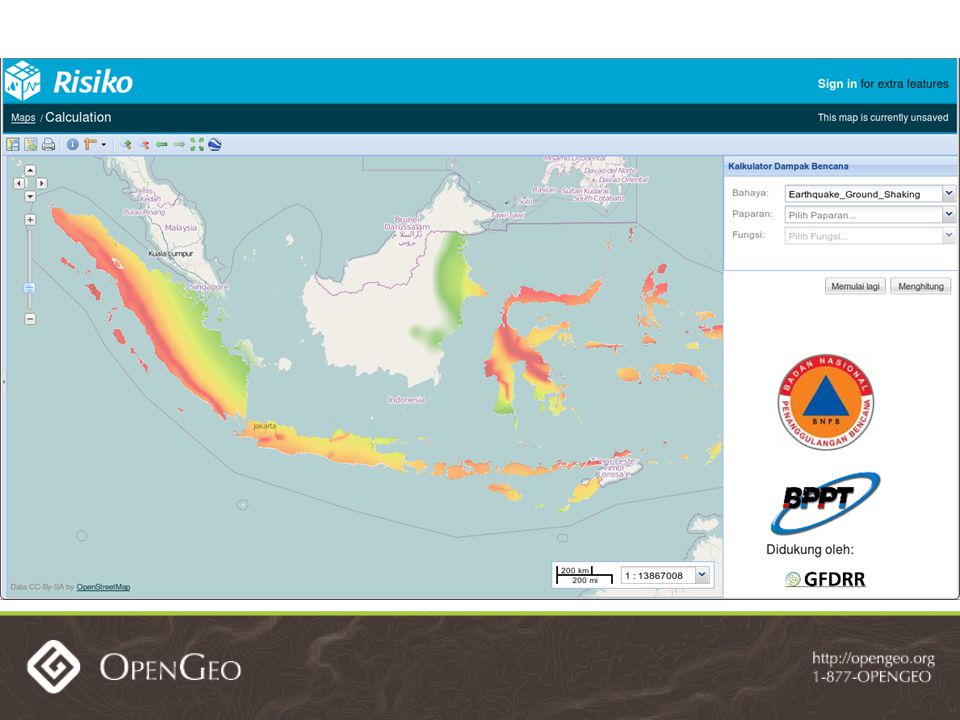Pan map up with arrow button

click(30, 170)
